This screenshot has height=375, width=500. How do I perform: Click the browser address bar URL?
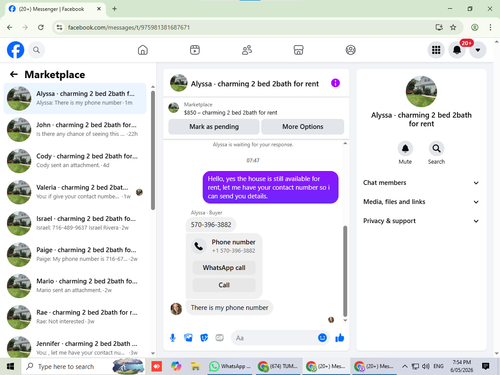point(129,27)
